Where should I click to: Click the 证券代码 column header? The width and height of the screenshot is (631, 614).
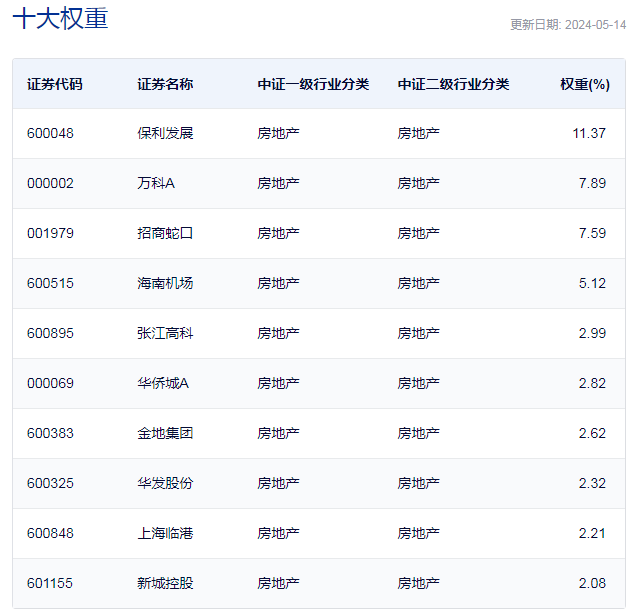55,84
